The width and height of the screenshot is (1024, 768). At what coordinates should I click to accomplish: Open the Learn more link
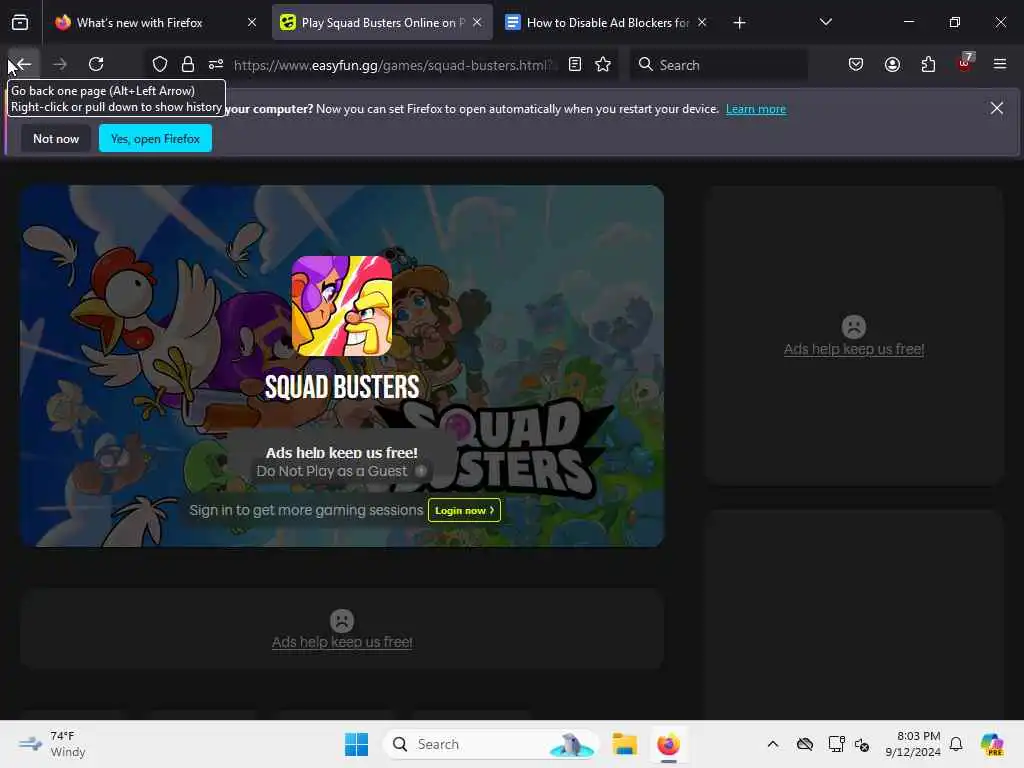point(756,109)
